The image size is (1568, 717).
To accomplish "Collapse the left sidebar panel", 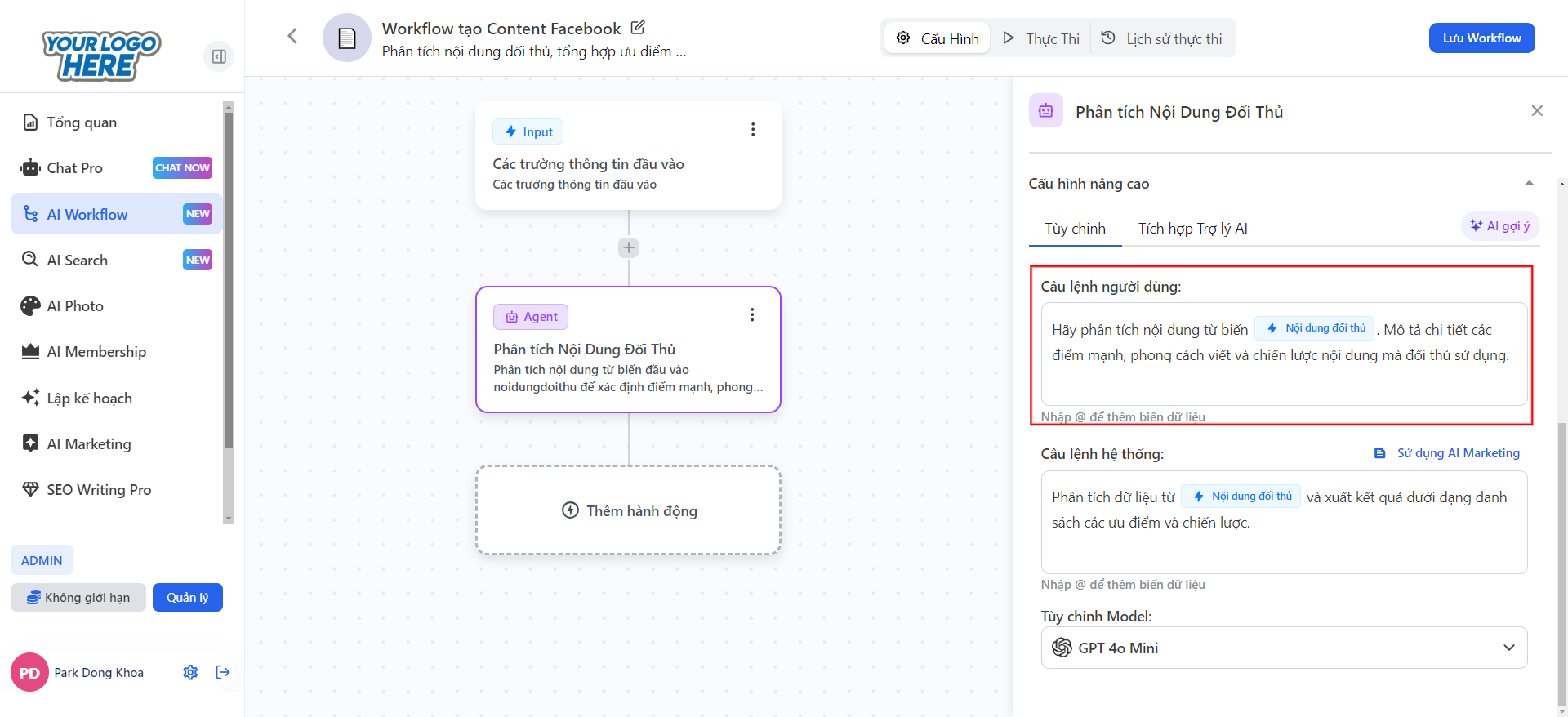I will point(219,56).
